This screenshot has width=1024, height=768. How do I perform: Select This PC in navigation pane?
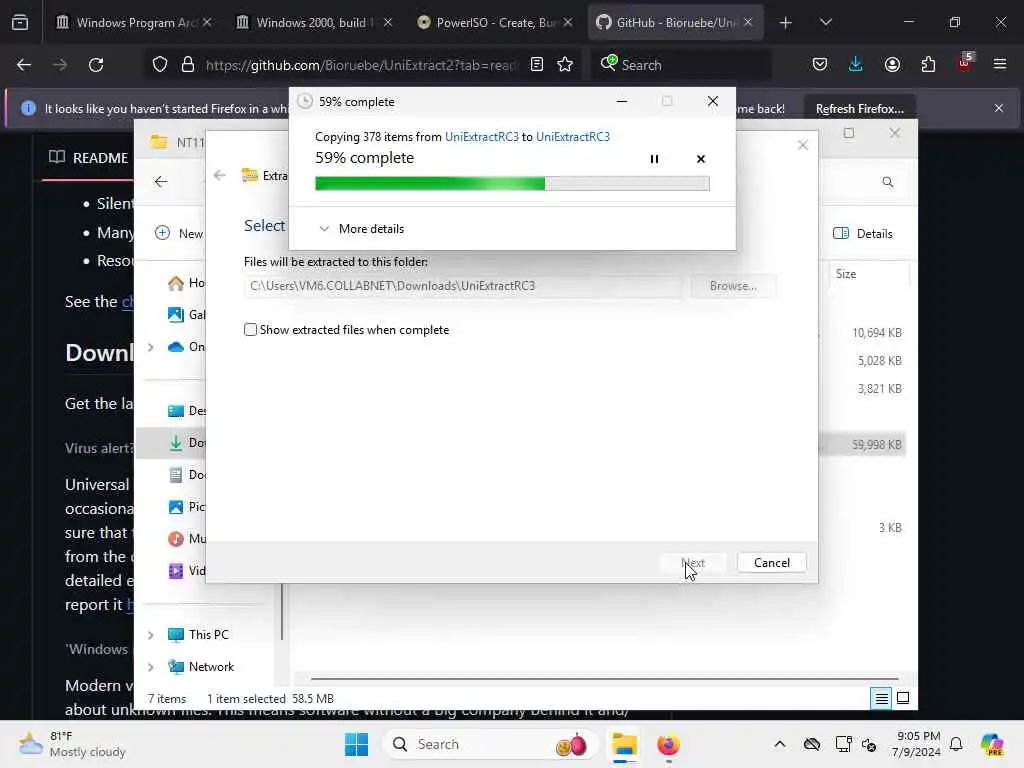click(x=199, y=635)
